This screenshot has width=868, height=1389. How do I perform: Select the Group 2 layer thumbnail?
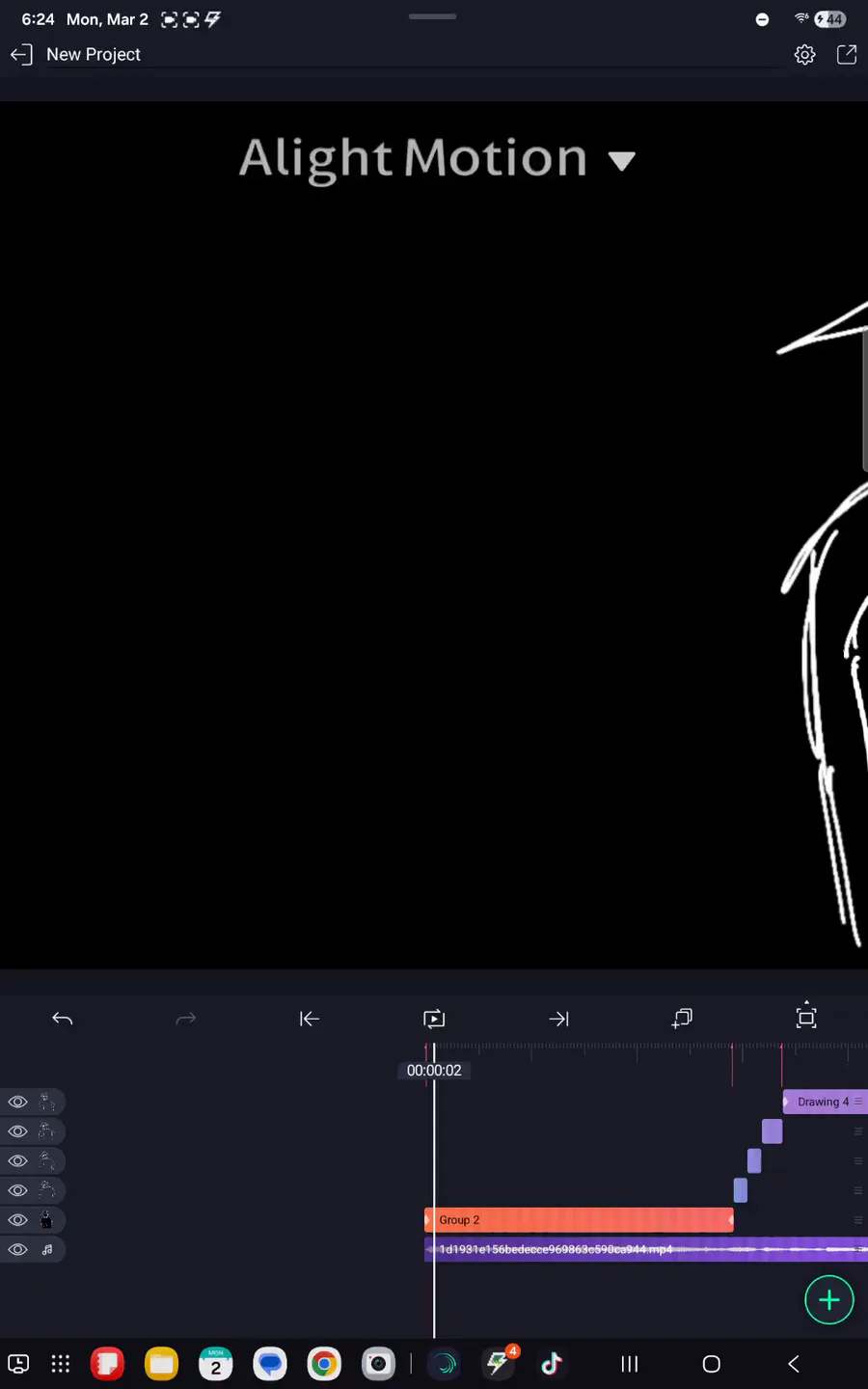coord(46,1220)
